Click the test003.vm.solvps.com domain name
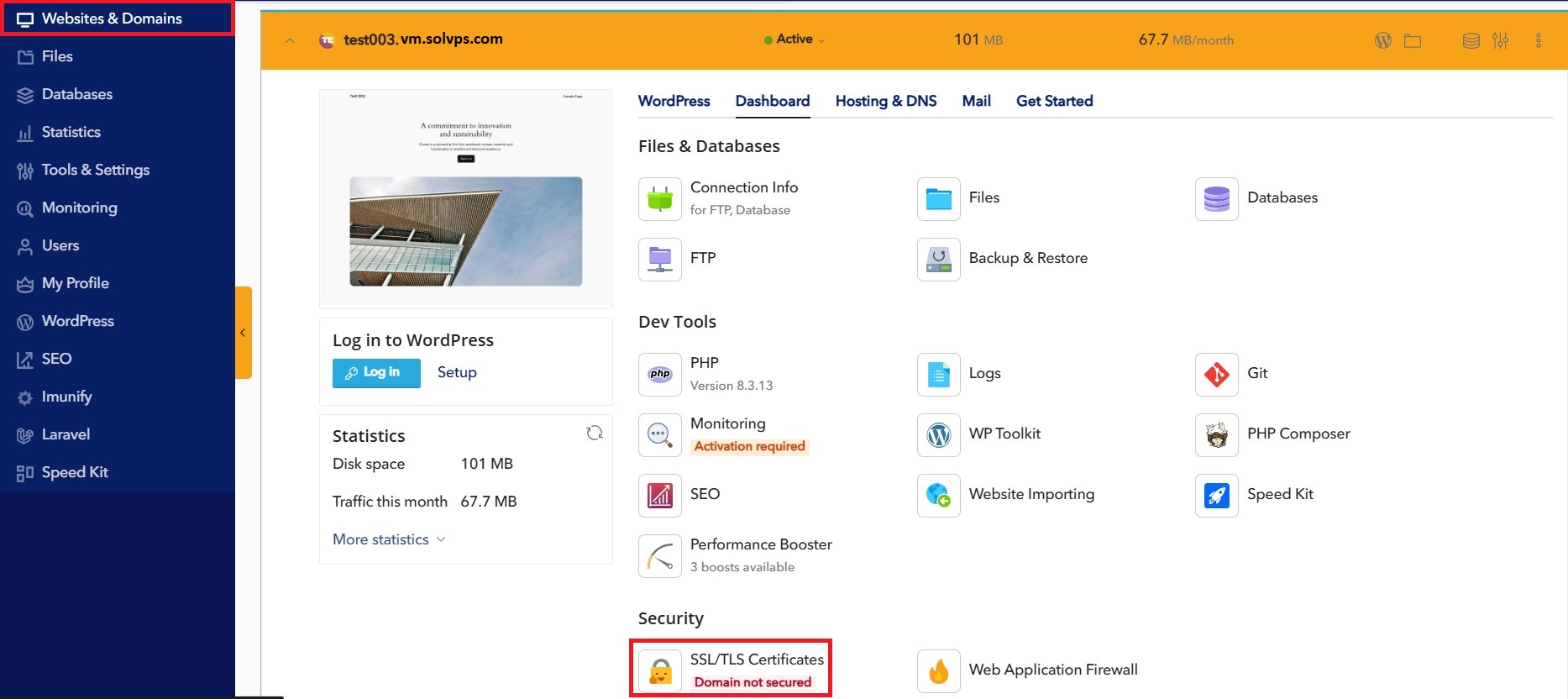This screenshot has width=1568, height=699. pos(423,39)
